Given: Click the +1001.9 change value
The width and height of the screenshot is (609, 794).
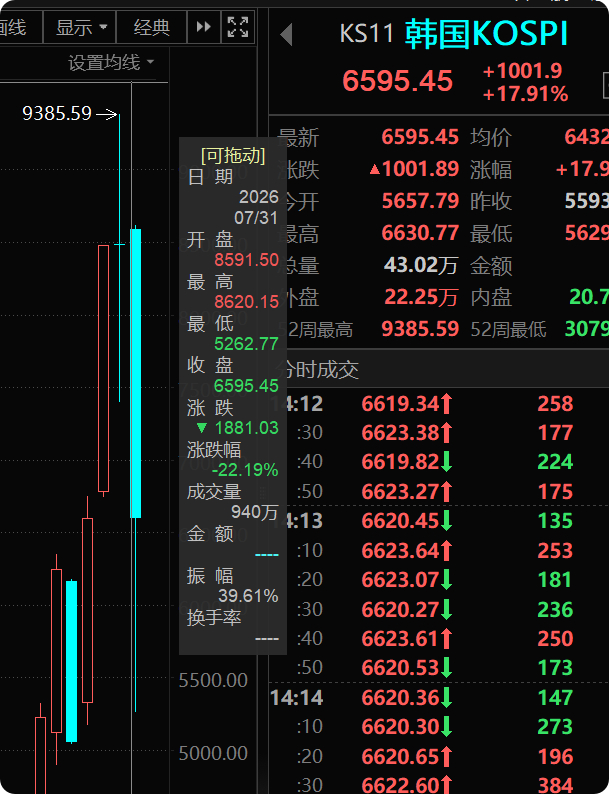Looking at the screenshot, I should pos(522,71).
